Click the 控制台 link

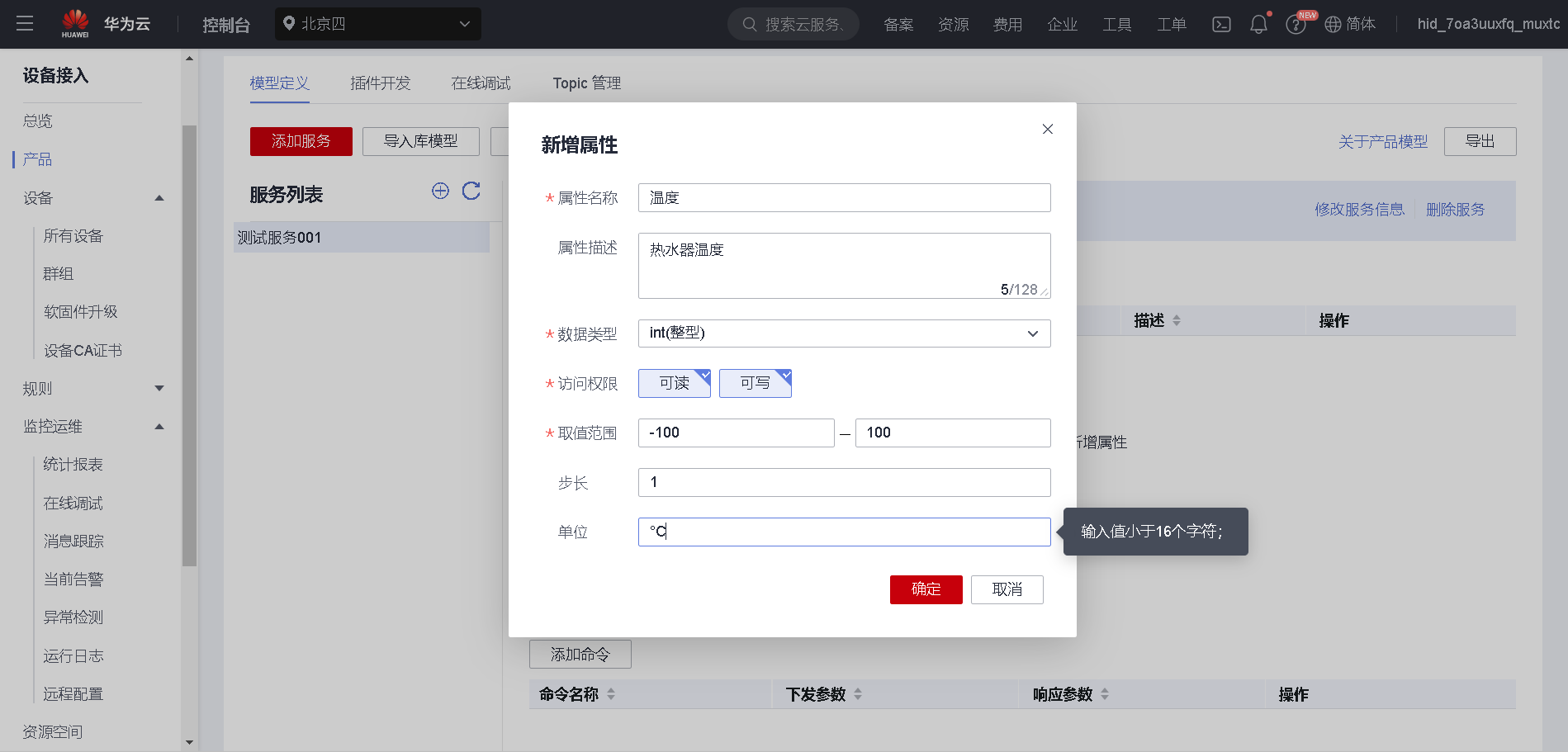pyautogui.click(x=226, y=25)
